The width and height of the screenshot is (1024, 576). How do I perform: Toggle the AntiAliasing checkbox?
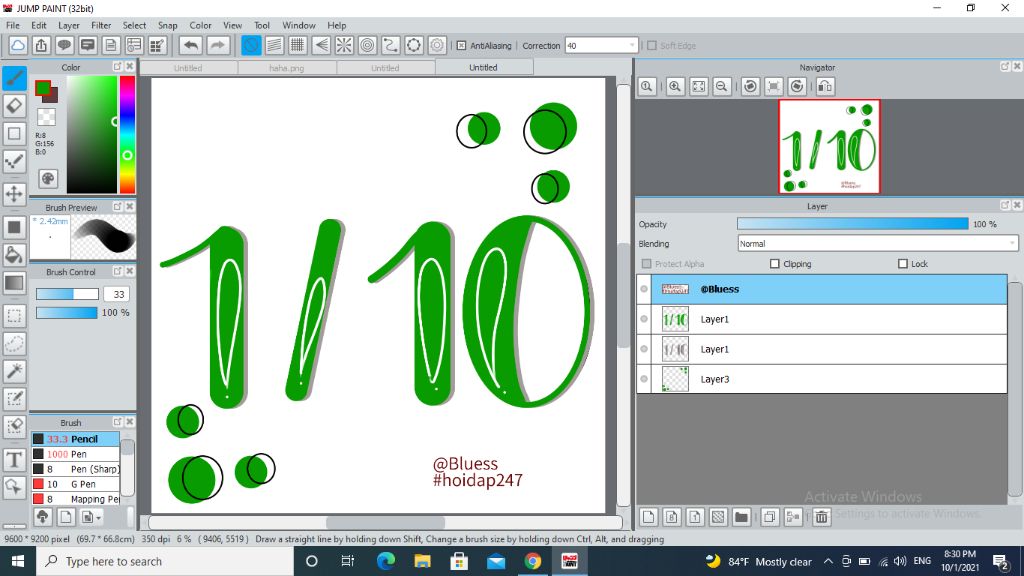pyautogui.click(x=461, y=46)
